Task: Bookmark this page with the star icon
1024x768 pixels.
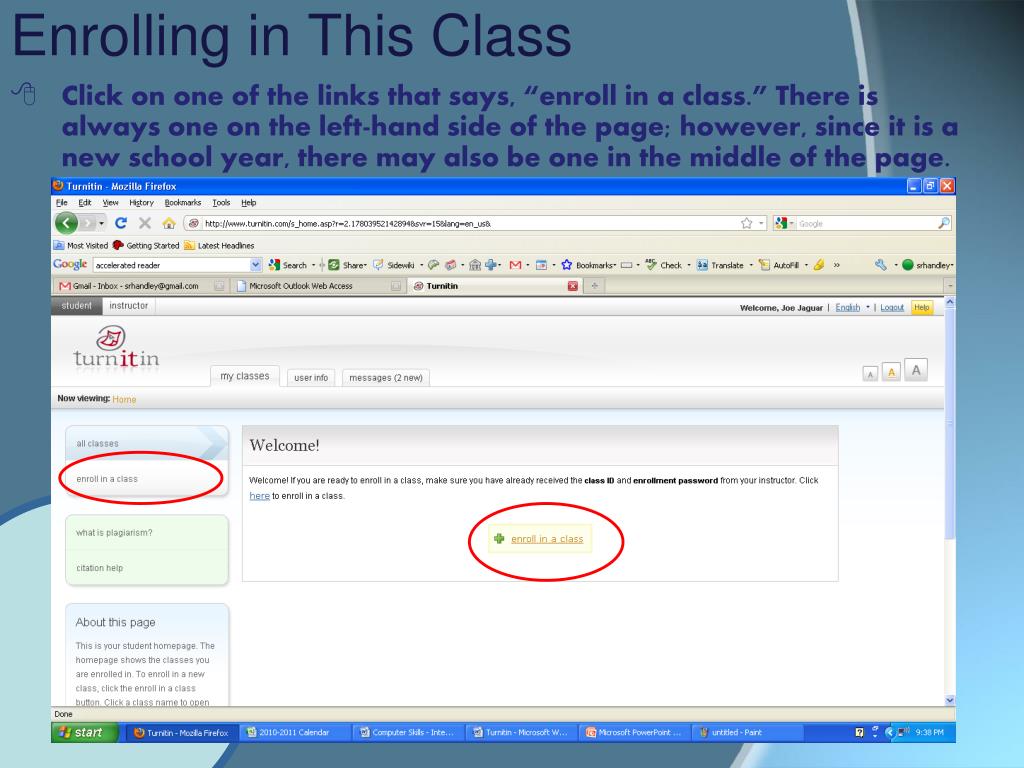Action: point(746,223)
